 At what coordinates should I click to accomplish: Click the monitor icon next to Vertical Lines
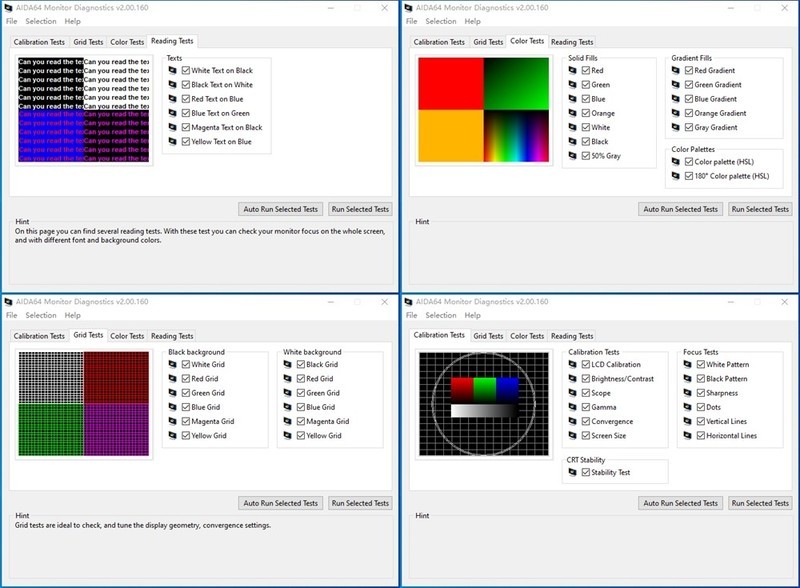(688, 422)
